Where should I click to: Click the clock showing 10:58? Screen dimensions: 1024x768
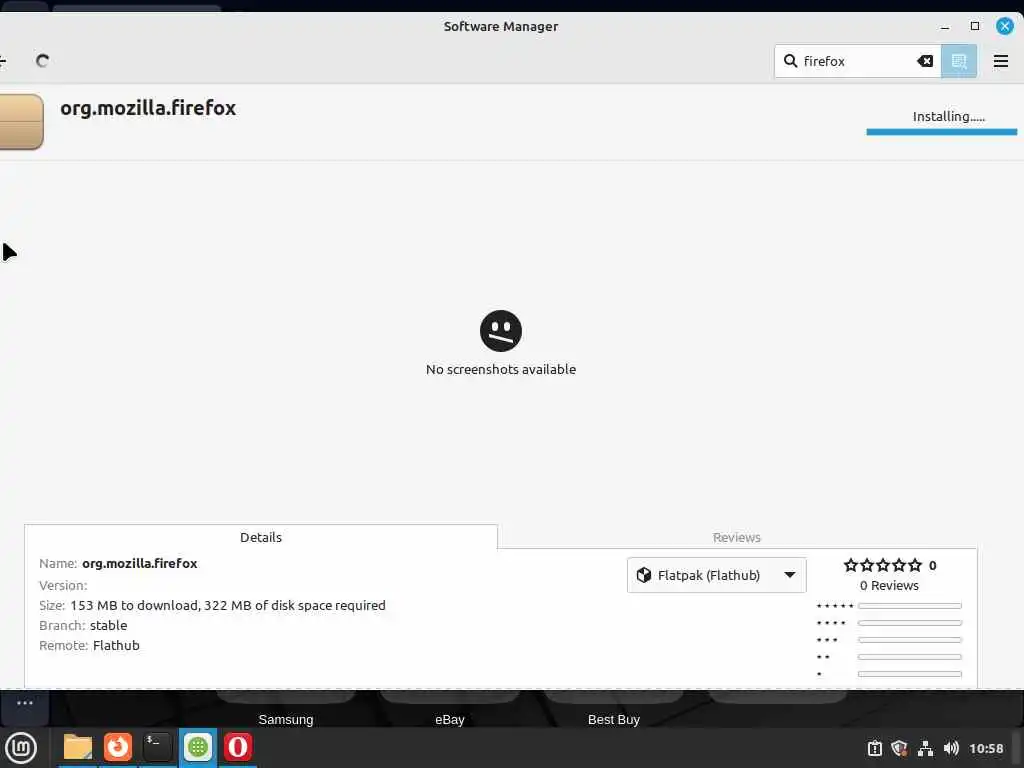coord(986,748)
